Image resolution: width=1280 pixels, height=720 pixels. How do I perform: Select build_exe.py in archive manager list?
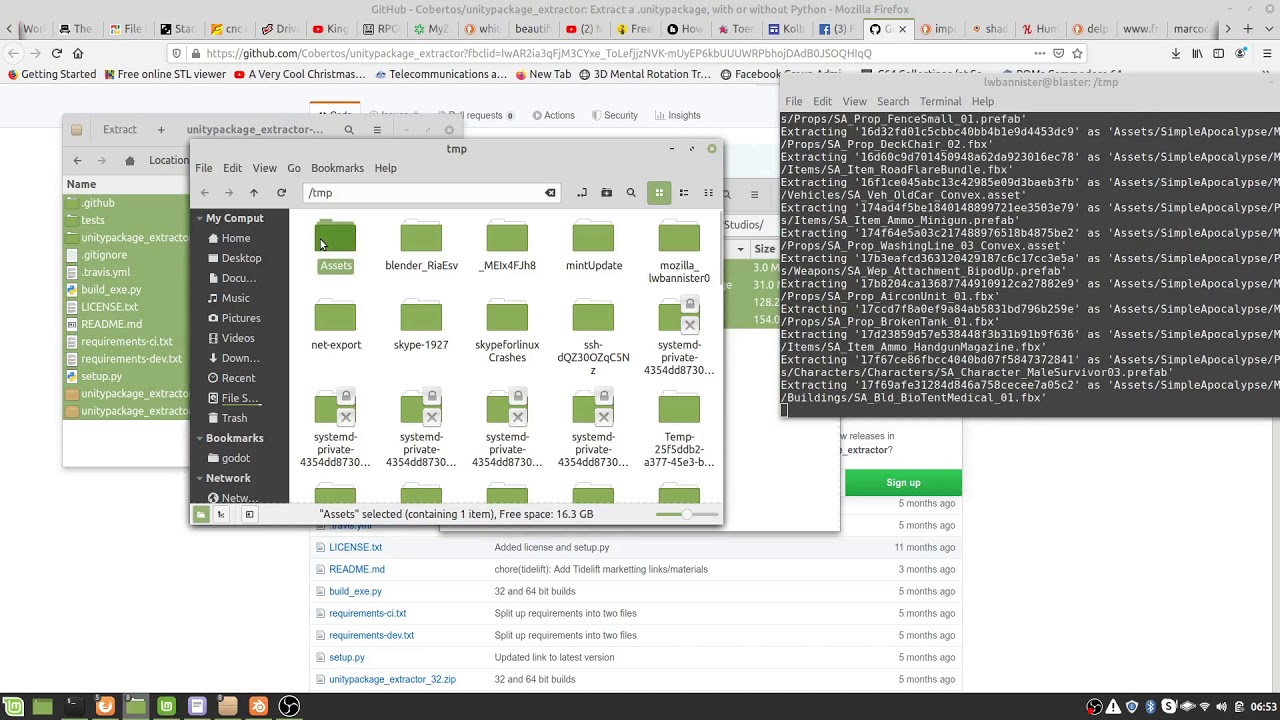[x=111, y=290]
